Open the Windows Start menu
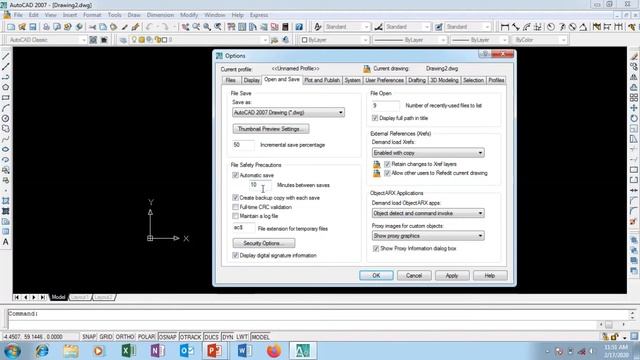 pyautogui.click(x=12, y=351)
